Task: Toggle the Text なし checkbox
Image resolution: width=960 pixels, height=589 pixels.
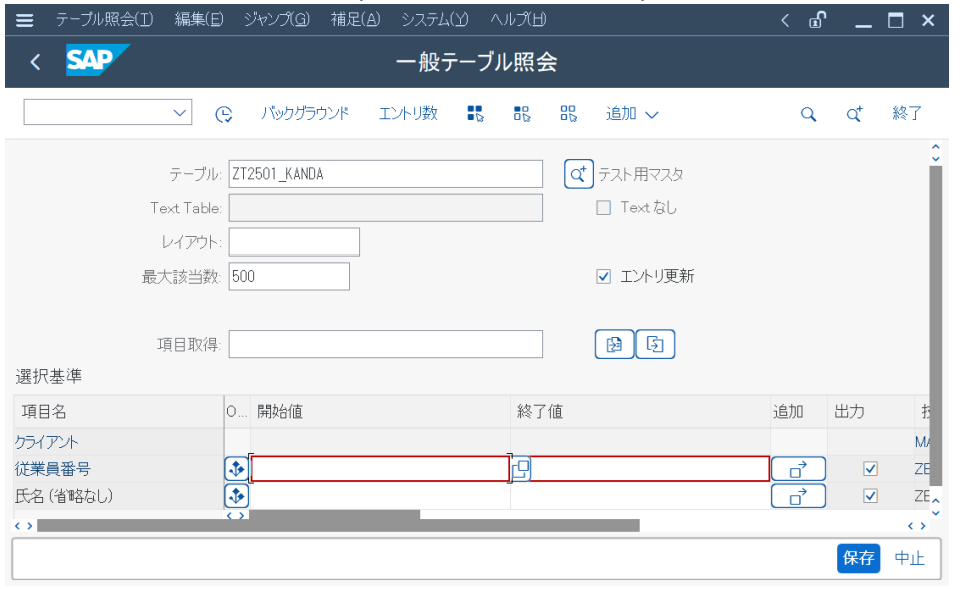Action: [604, 208]
